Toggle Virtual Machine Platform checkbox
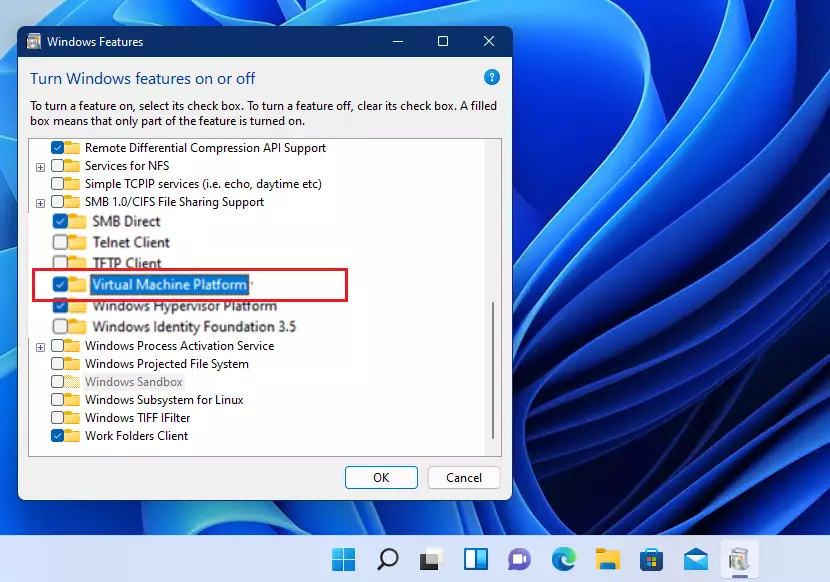The width and height of the screenshot is (830, 582). pos(60,284)
